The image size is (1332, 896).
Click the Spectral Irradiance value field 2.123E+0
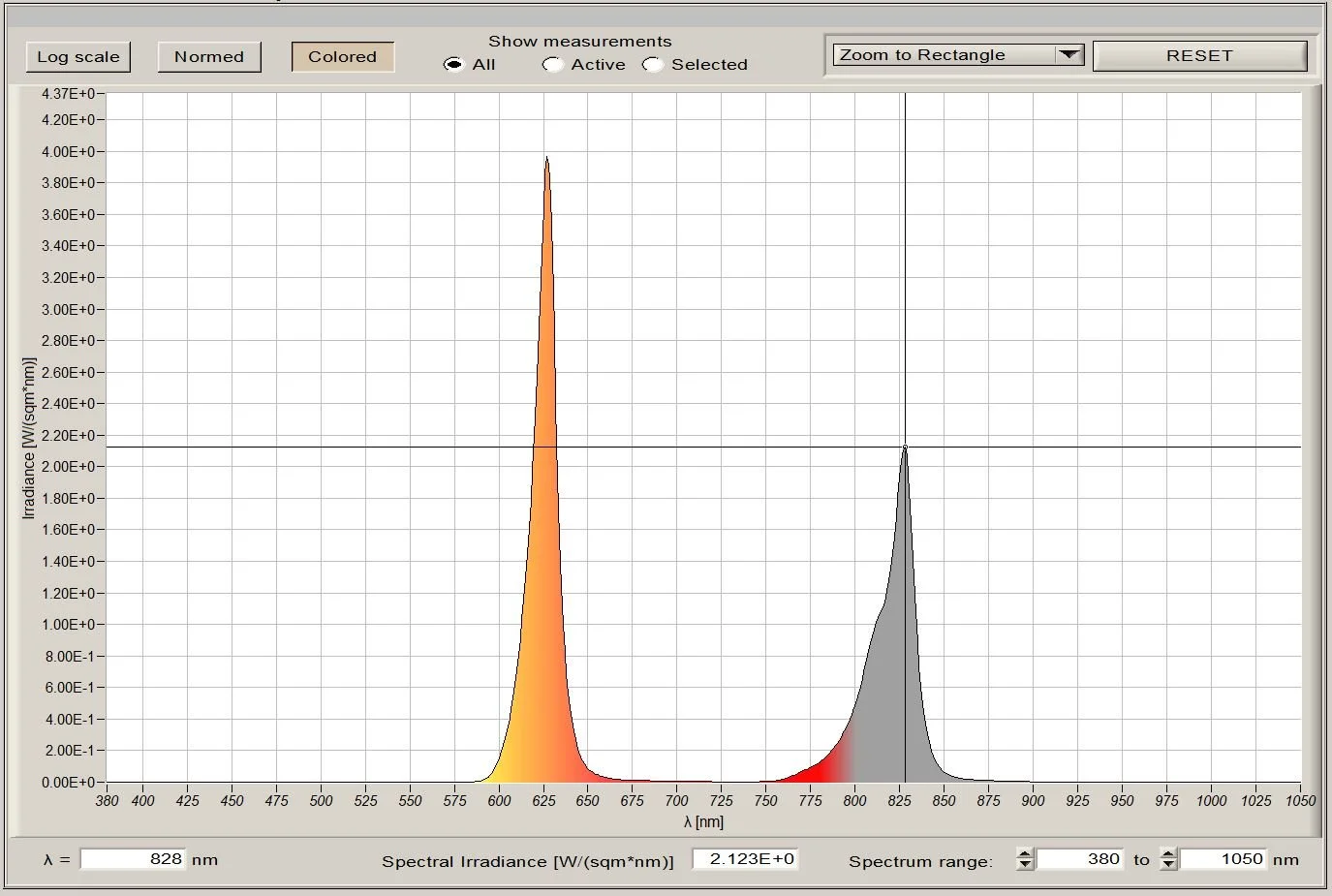(746, 859)
